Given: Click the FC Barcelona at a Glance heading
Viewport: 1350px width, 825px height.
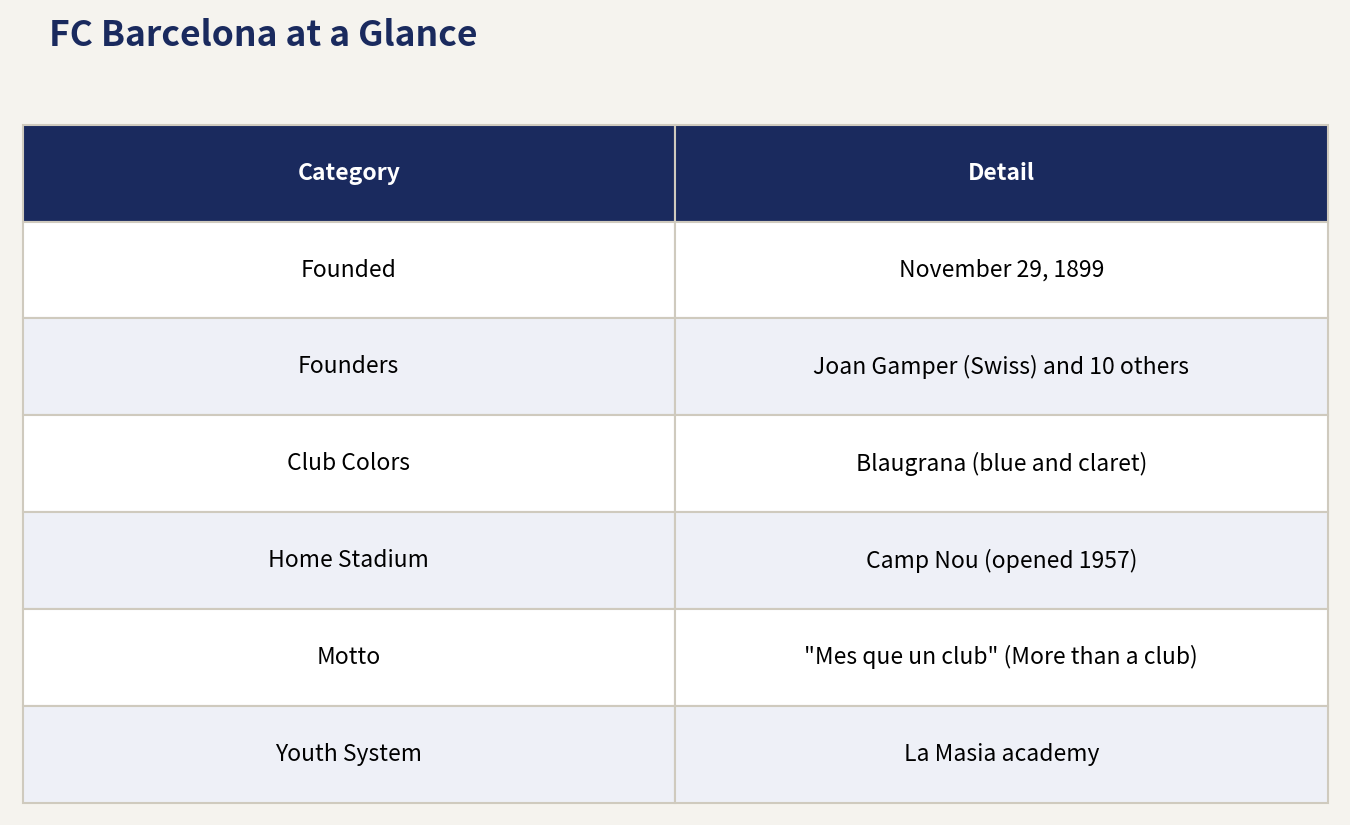Looking at the screenshot, I should tap(263, 33).
